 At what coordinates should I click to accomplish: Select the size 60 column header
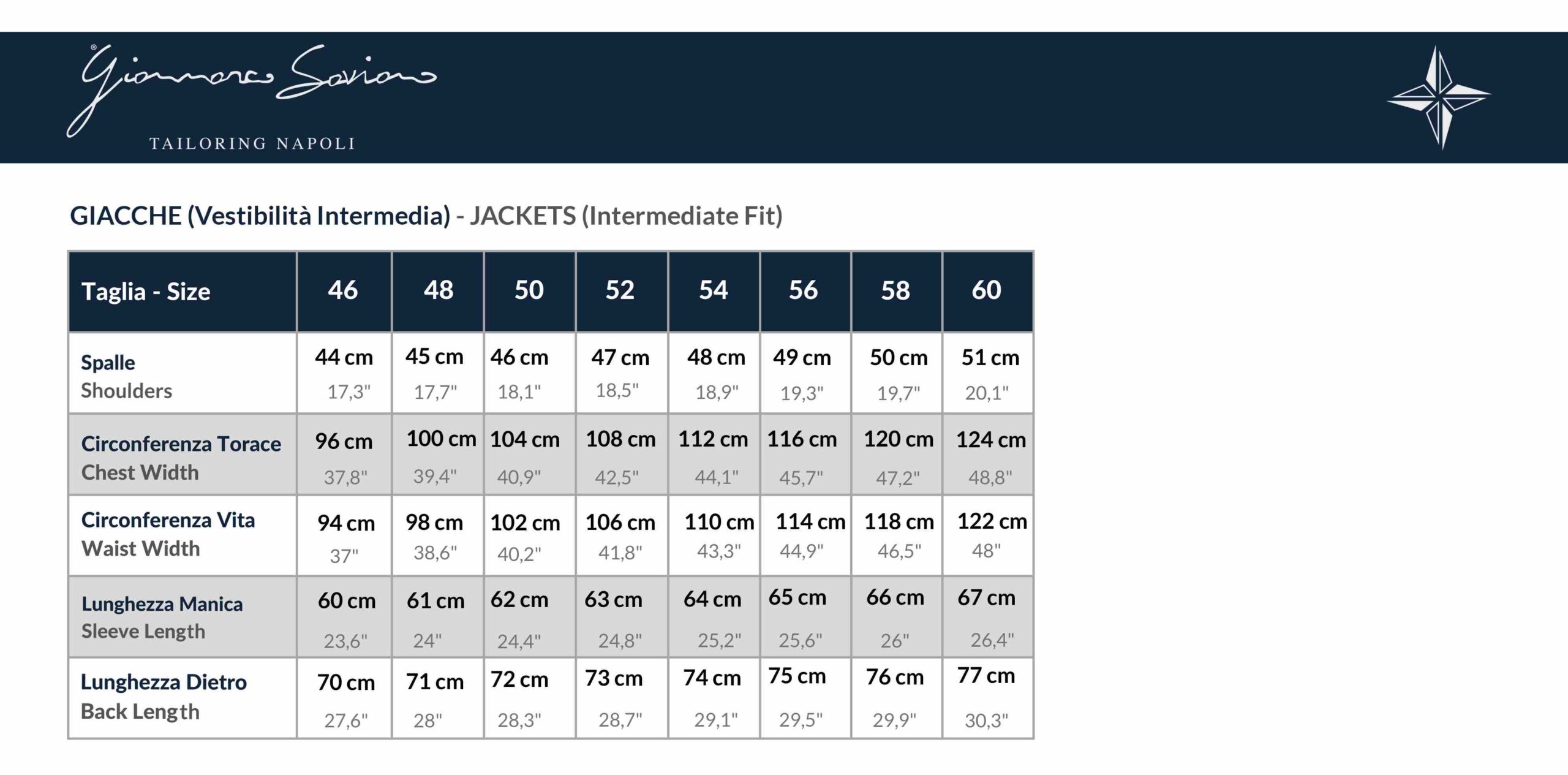[x=986, y=290]
